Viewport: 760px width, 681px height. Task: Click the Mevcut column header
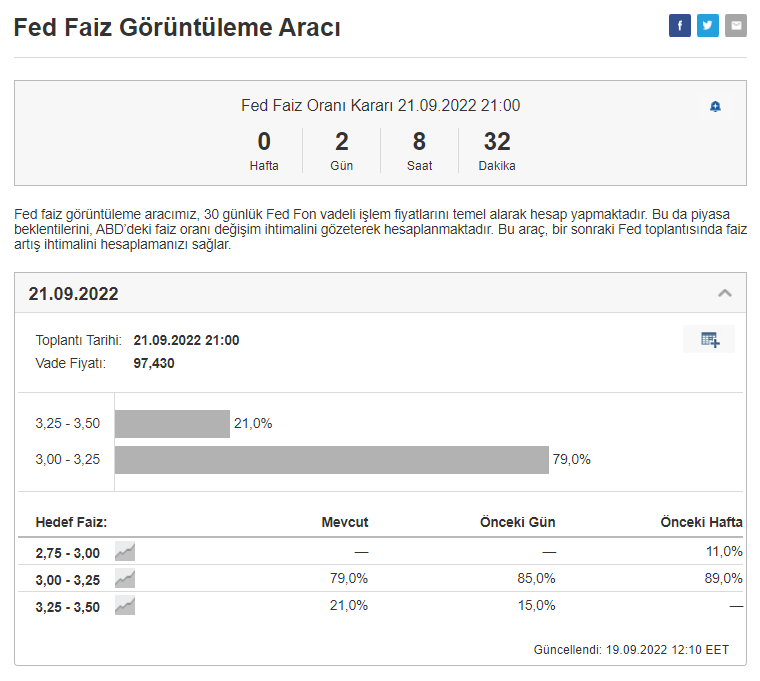coord(345,522)
